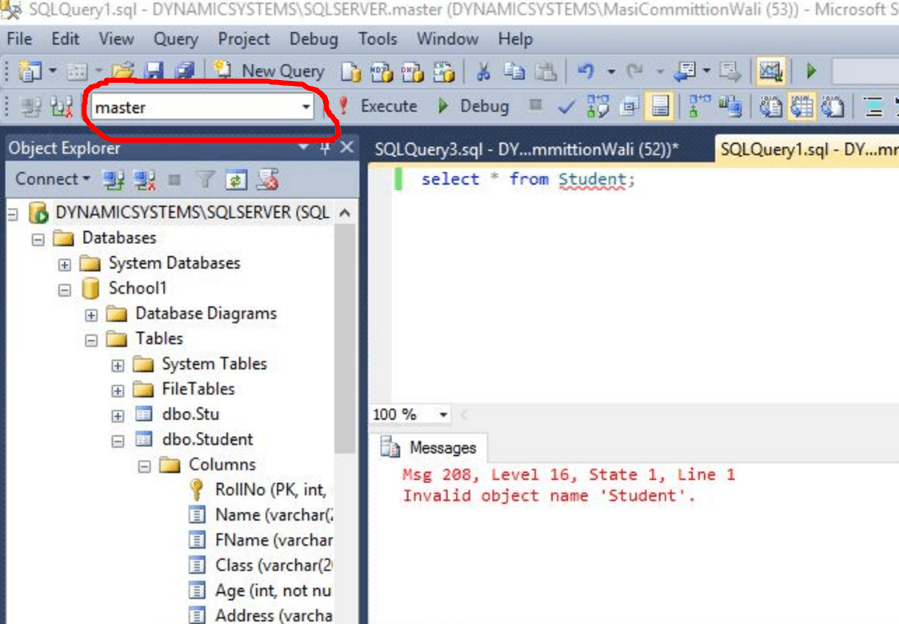Collapse the dbo.Student table node
Viewport: 899px width, 624px height.
click(x=118, y=440)
